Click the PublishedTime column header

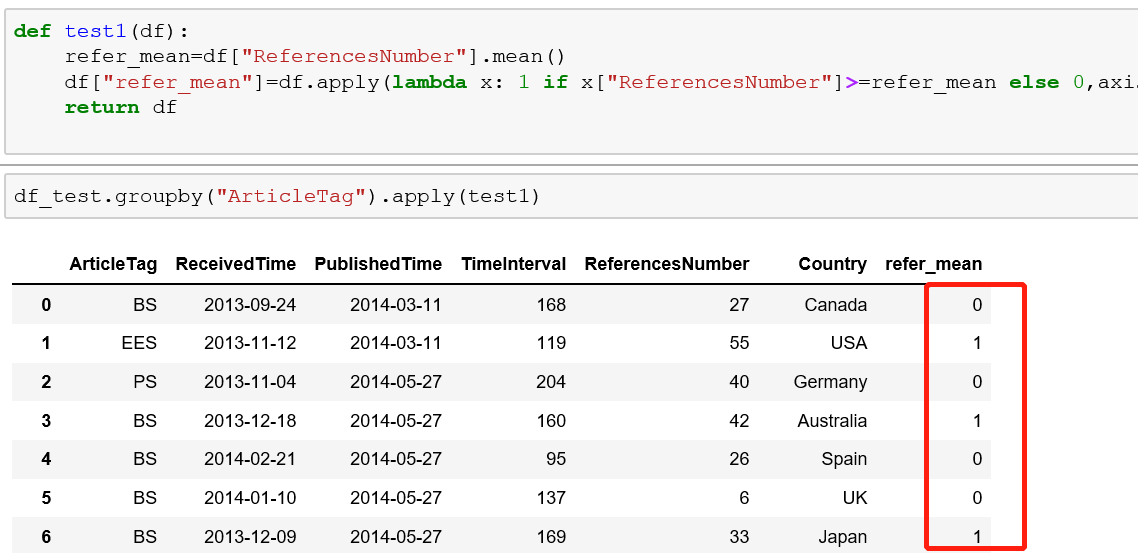[377, 264]
